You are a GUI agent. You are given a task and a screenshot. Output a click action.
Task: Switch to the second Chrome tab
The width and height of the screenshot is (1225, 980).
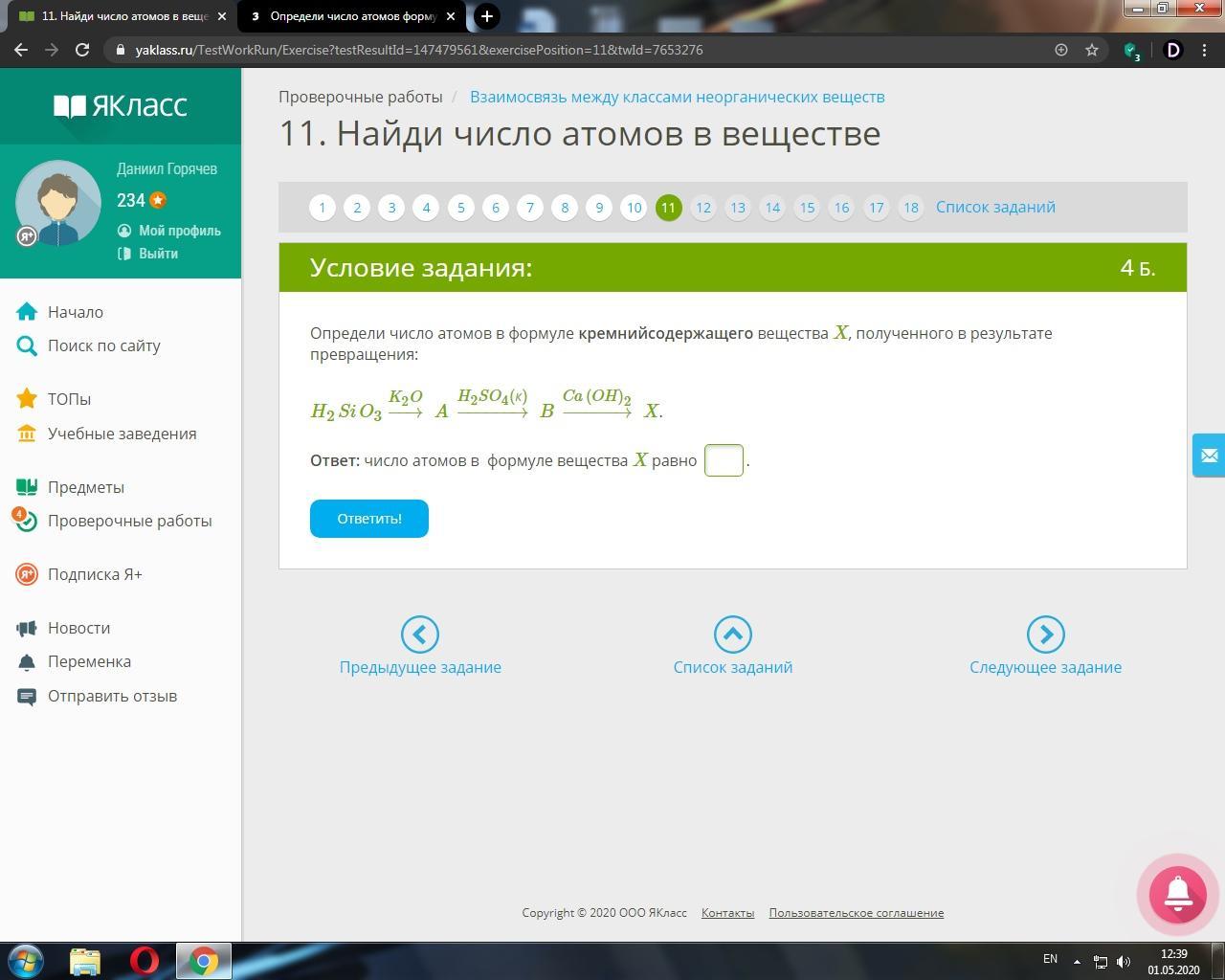pos(352,16)
